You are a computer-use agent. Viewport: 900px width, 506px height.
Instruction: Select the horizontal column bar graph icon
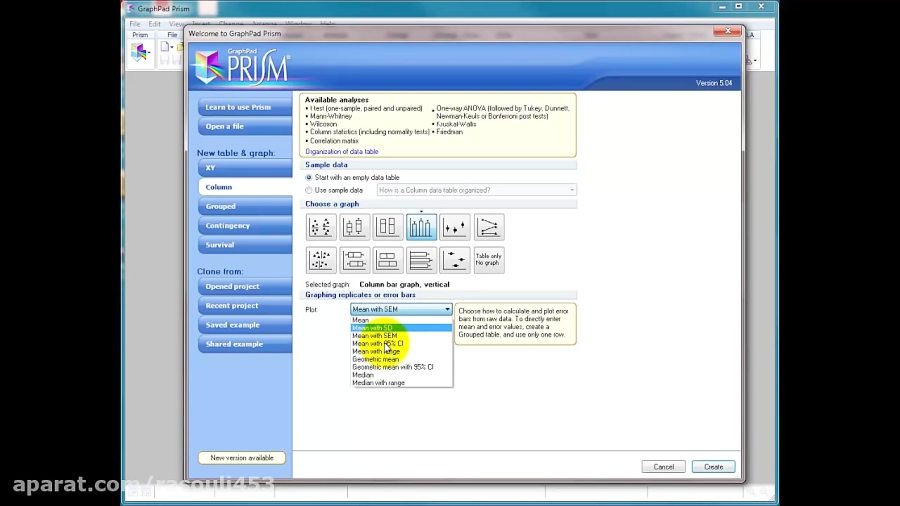tap(421, 260)
